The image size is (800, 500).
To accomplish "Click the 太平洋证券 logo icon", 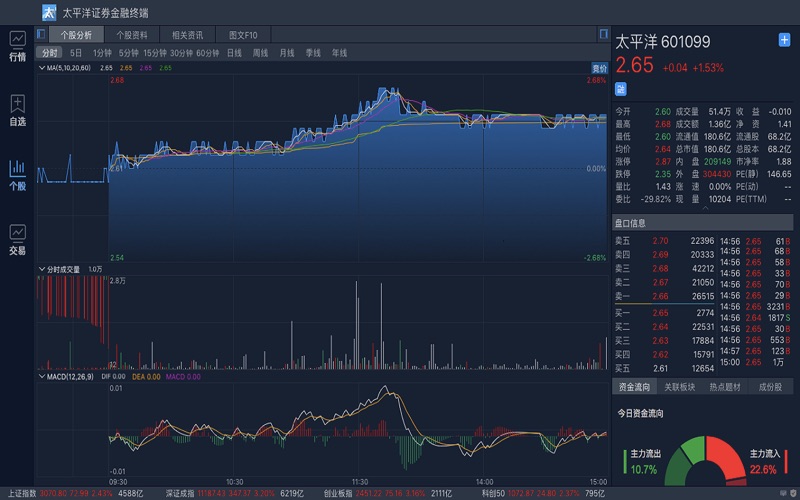I will [49, 12].
